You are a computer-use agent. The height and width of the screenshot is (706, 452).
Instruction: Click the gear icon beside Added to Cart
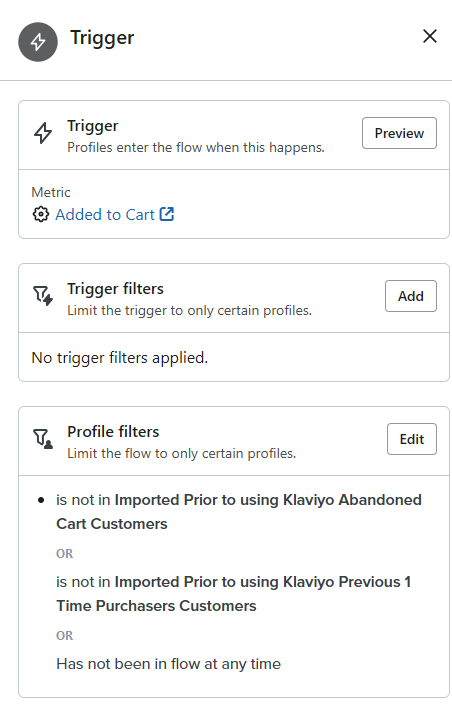click(x=41, y=214)
